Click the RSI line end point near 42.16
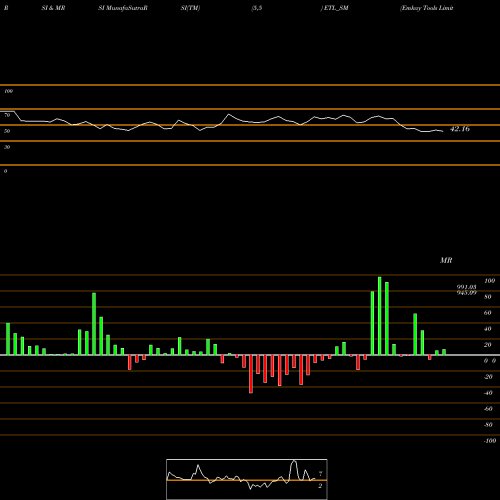500x500 pixels. click(x=443, y=131)
